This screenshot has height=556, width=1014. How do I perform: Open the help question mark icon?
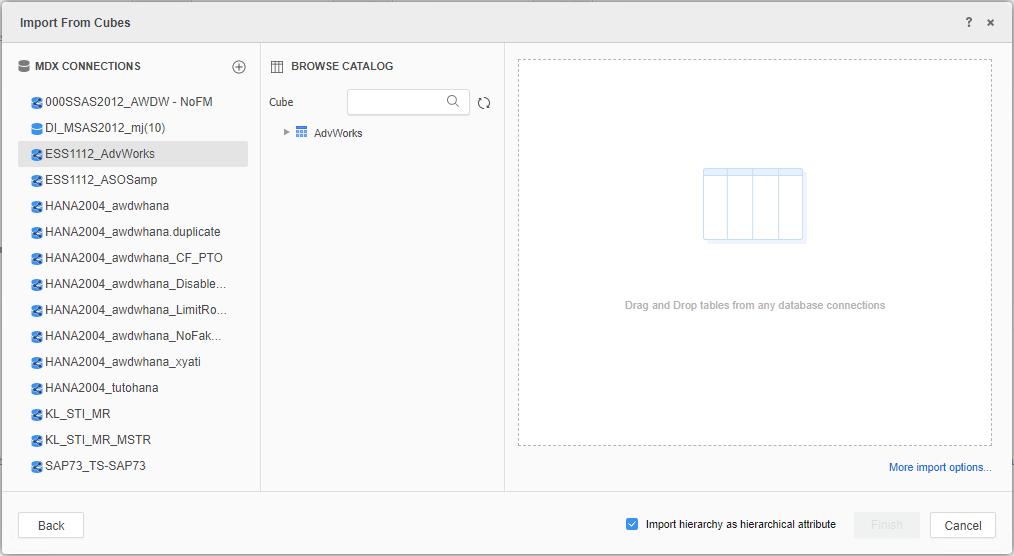pos(968,22)
